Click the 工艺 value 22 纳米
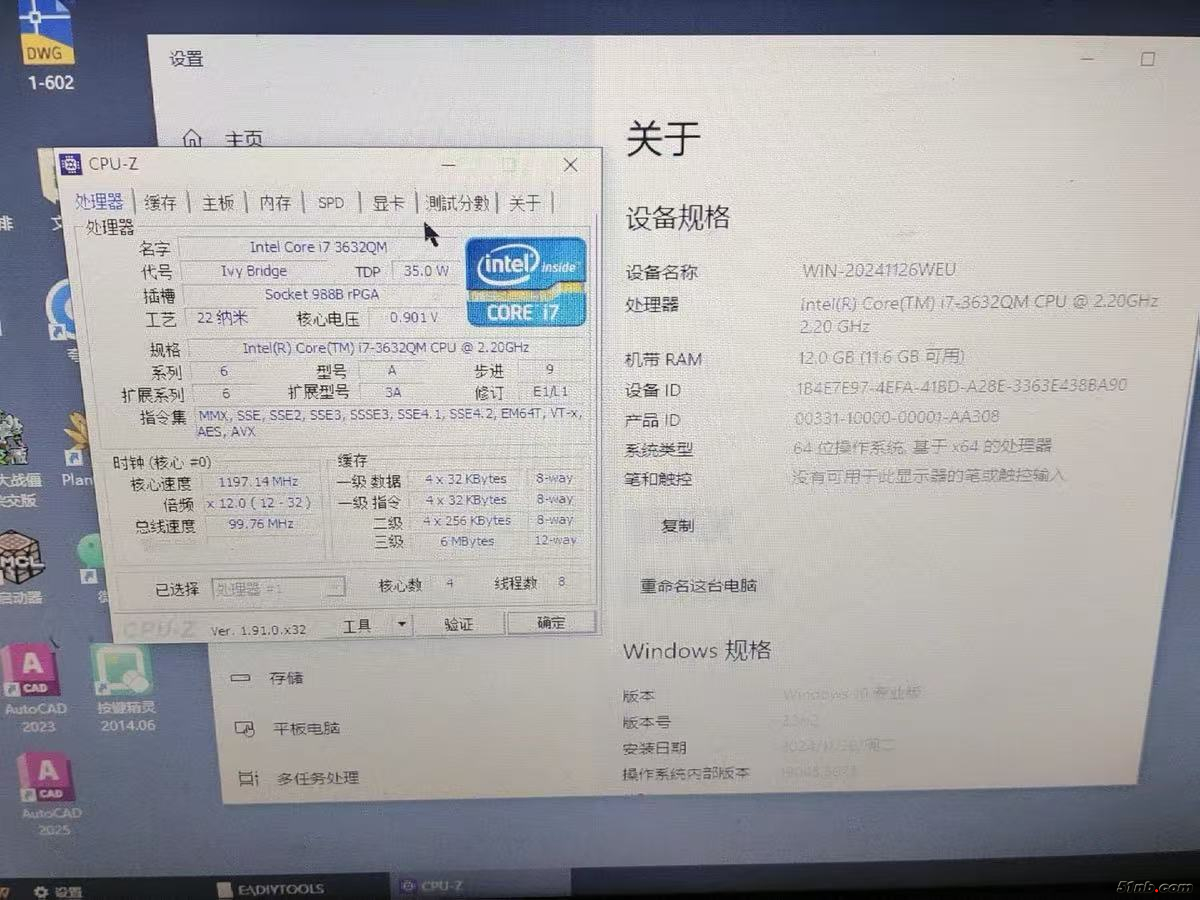Viewport: 1200px width, 900px height. 221,318
